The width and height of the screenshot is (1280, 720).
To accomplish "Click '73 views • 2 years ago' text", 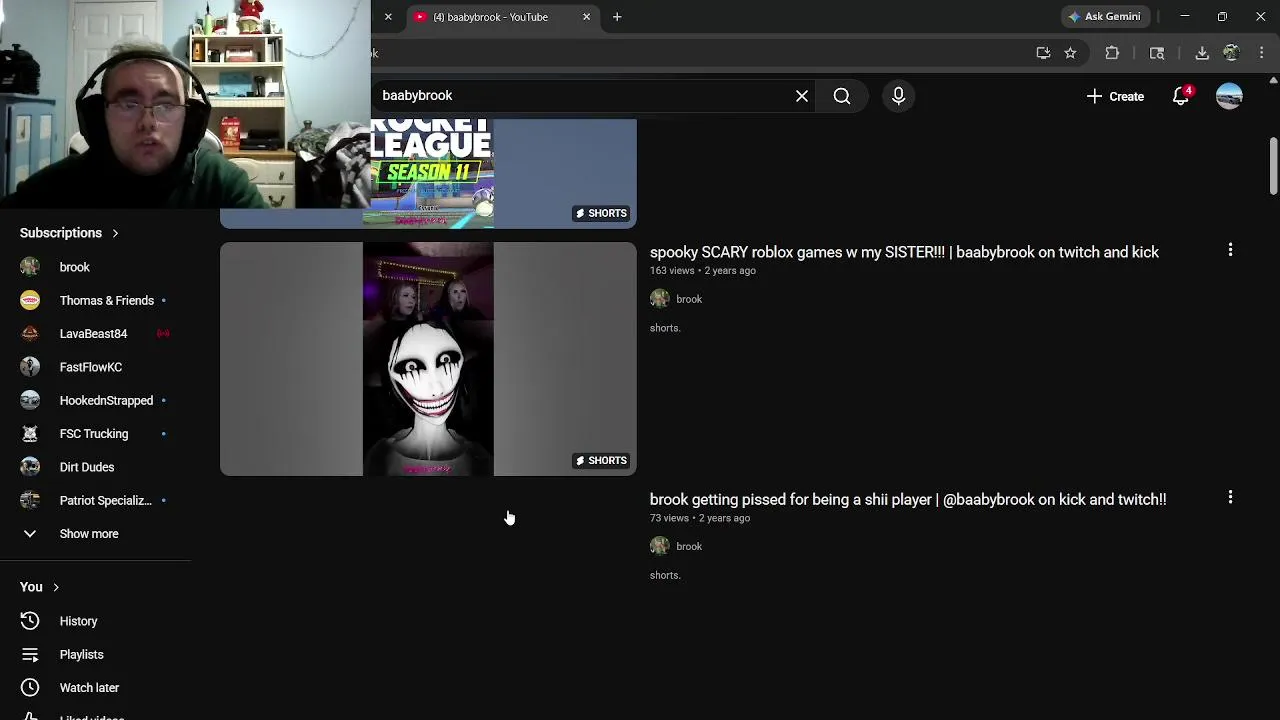I will (x=700, y=518).
